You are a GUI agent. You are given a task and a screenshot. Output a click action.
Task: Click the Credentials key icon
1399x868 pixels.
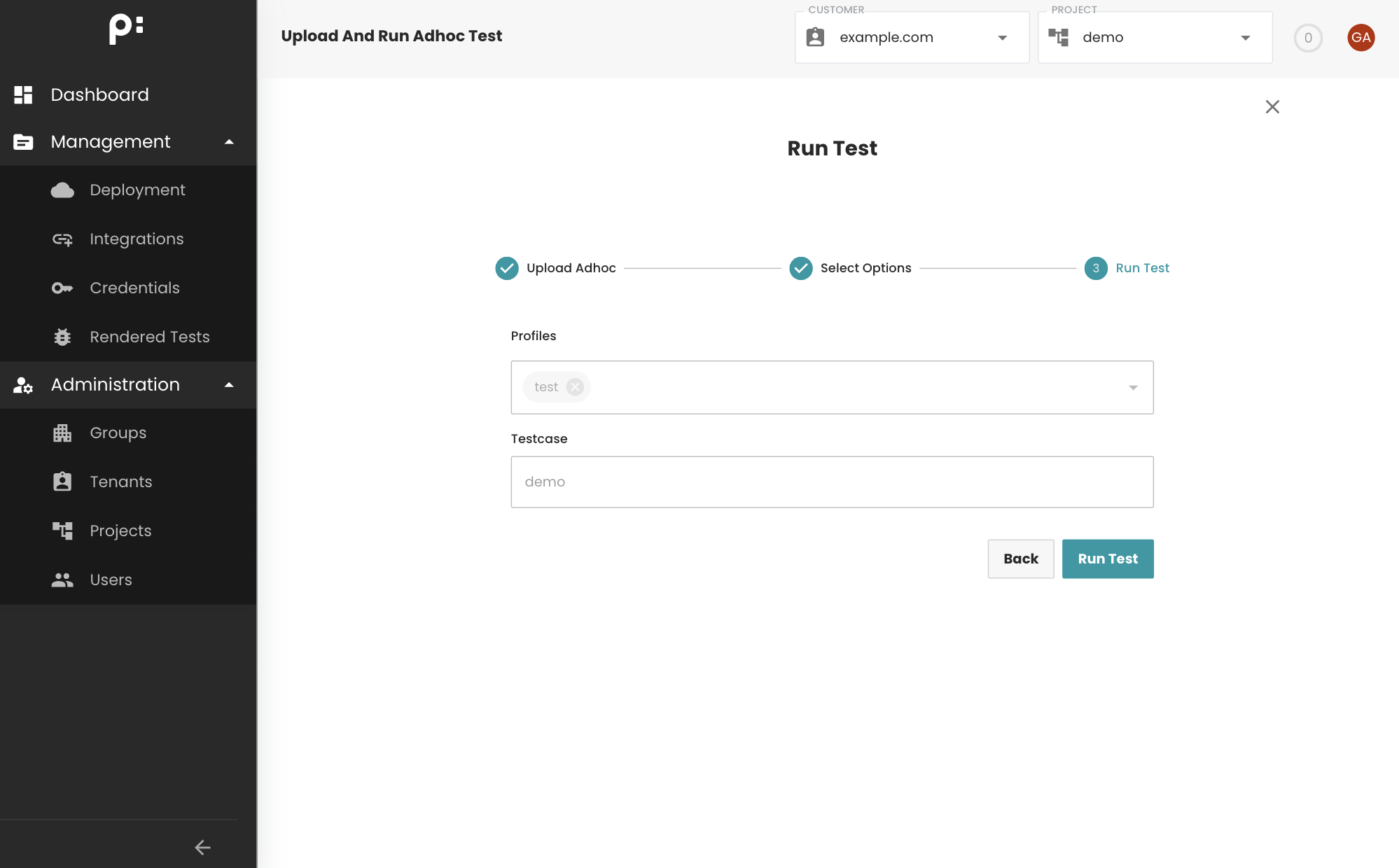pyautogui.click(x=62, y=288)
